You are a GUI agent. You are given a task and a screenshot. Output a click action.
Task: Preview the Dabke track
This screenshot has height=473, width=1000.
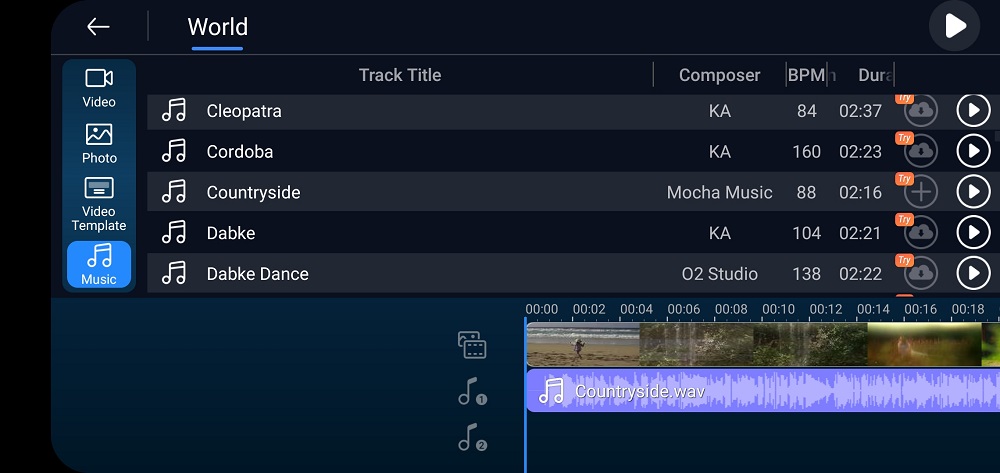click(x=973, y=233)
